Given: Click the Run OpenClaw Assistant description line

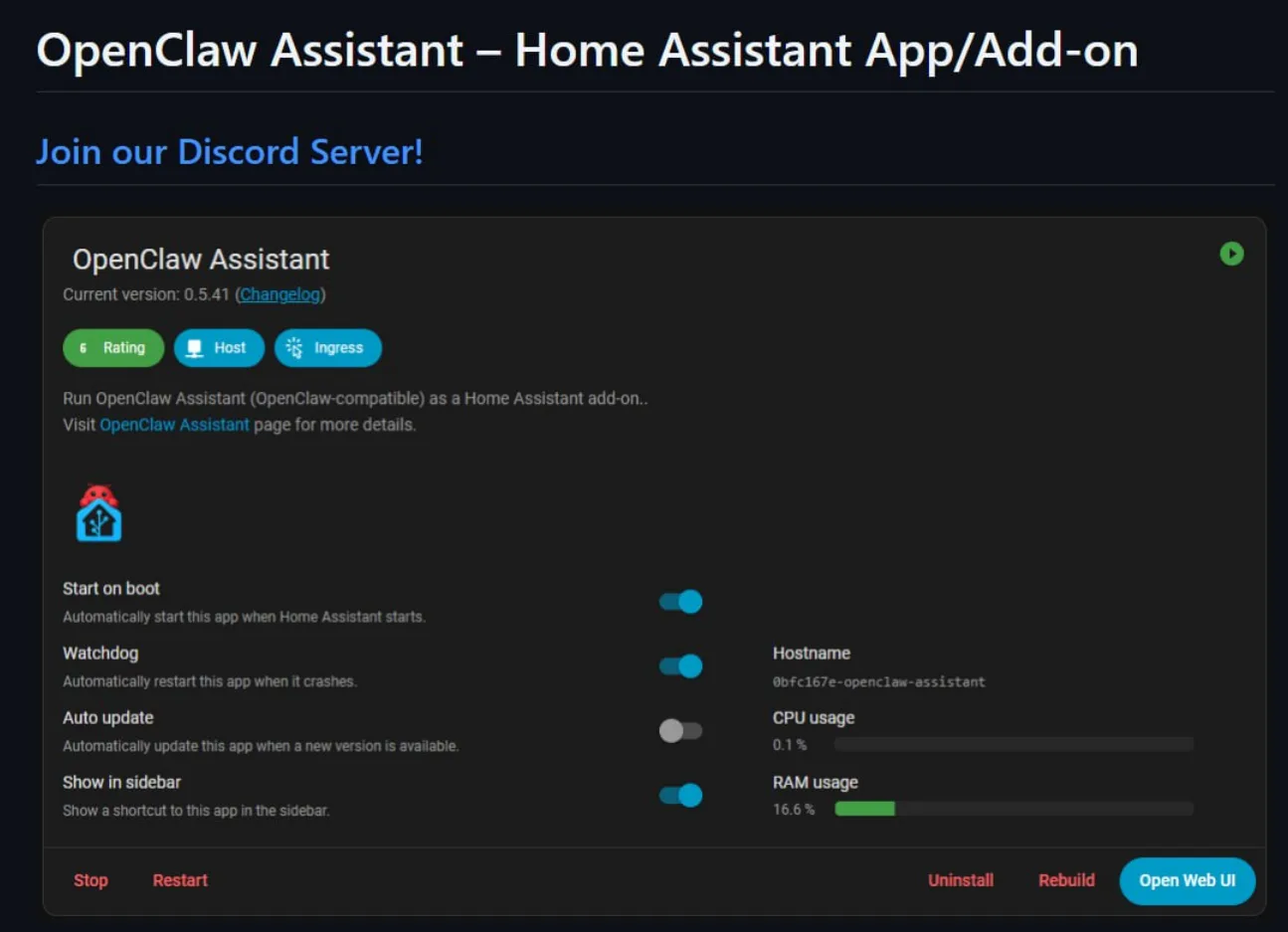Looking at the screenshot, I should tap(355, 399).
